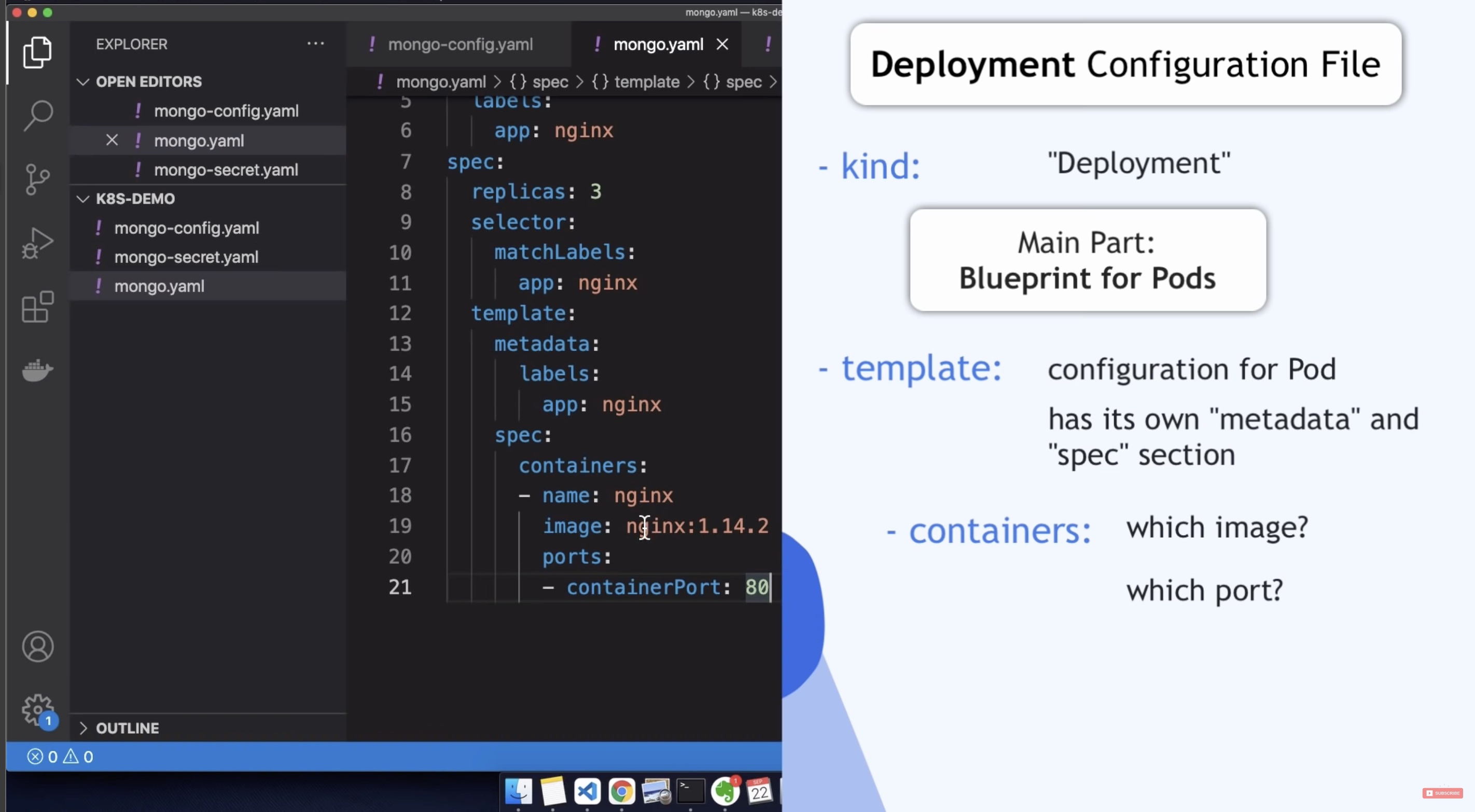Click the errors and warnings status indicator
The image size is (1475, 812).
(x=60, y=757)
